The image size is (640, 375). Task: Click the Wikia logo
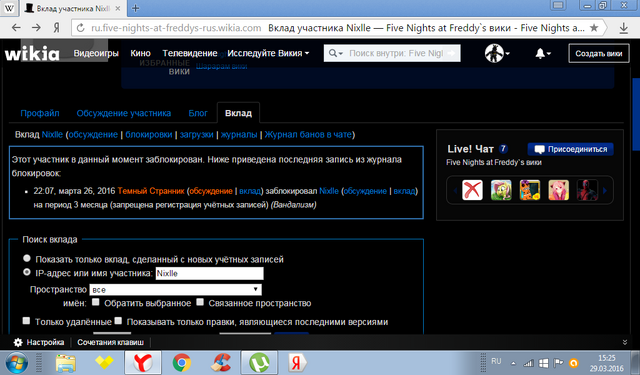(x=32, y=54)
